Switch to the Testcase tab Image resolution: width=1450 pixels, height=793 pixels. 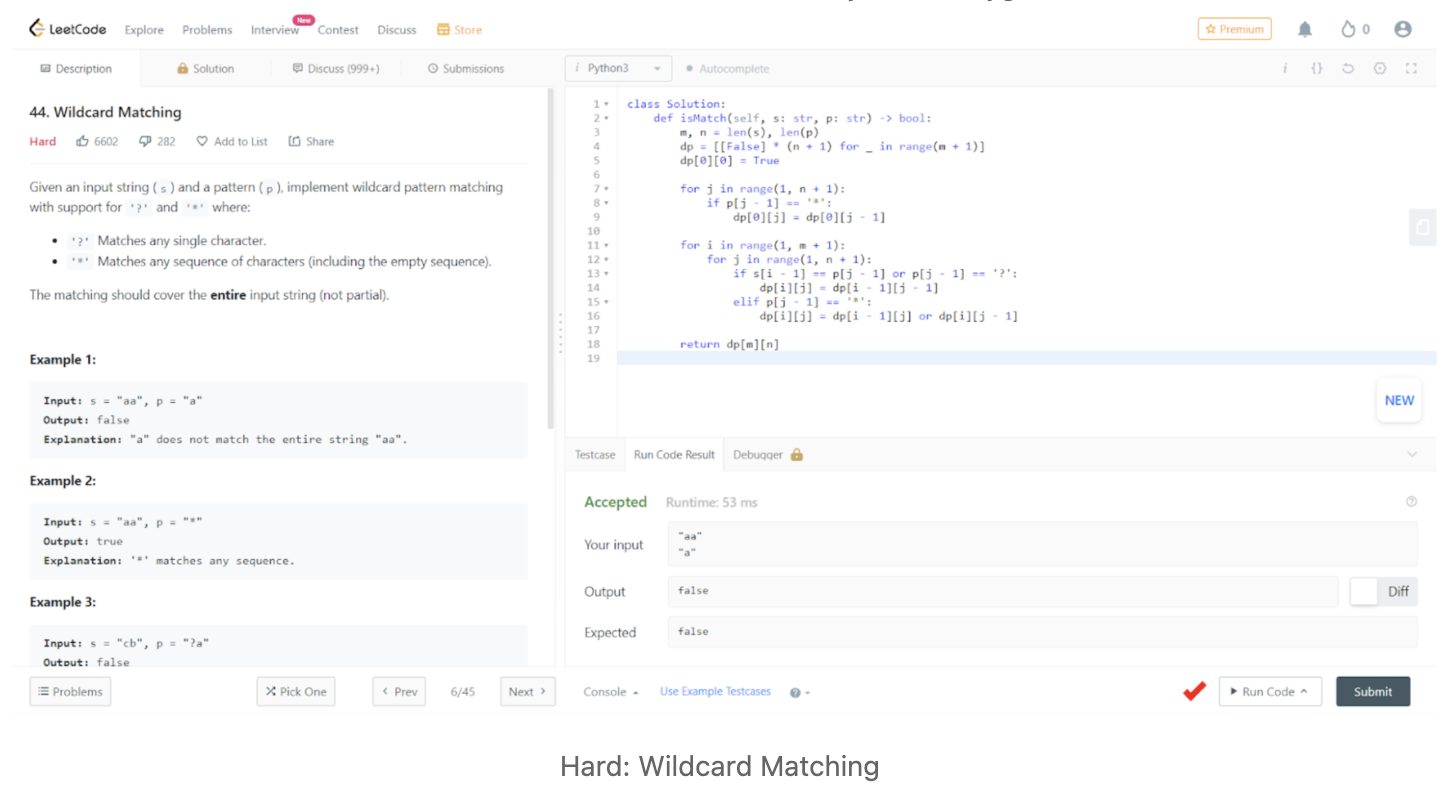tap(595, 455)
